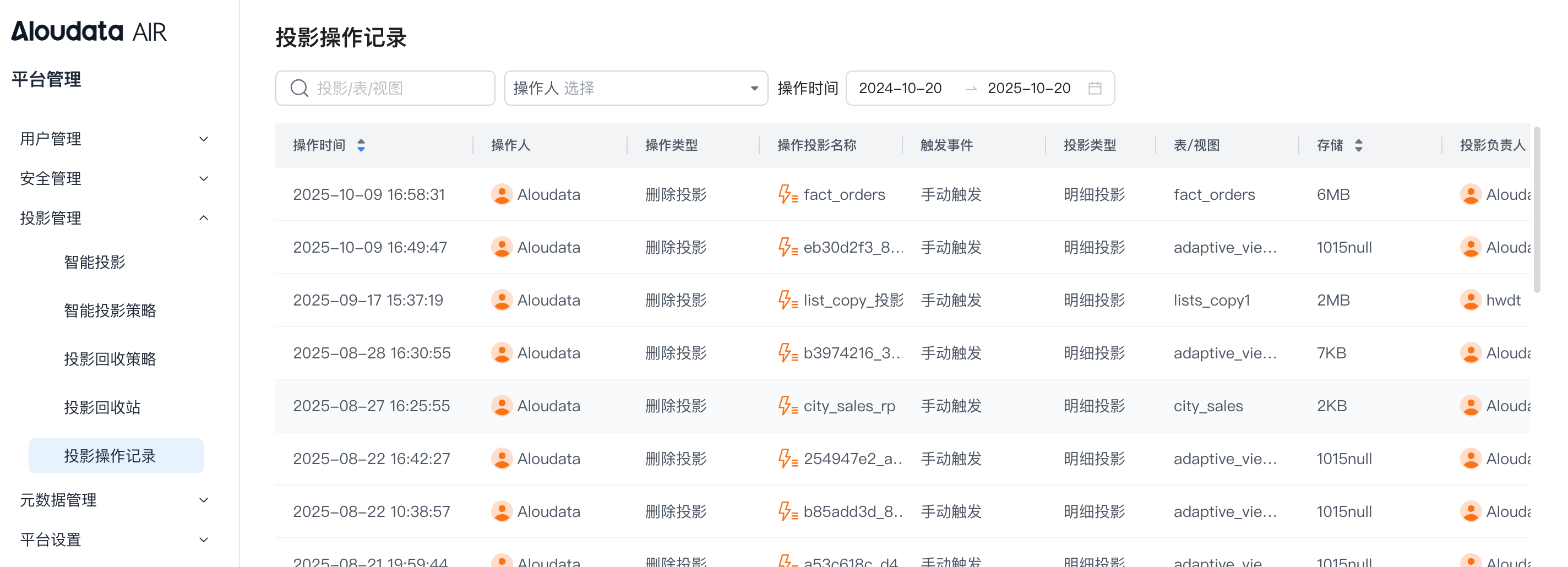Open the 操作人 选择 dropdown
The width and height of the screenshot is (1568, 567).
(635, 88)
